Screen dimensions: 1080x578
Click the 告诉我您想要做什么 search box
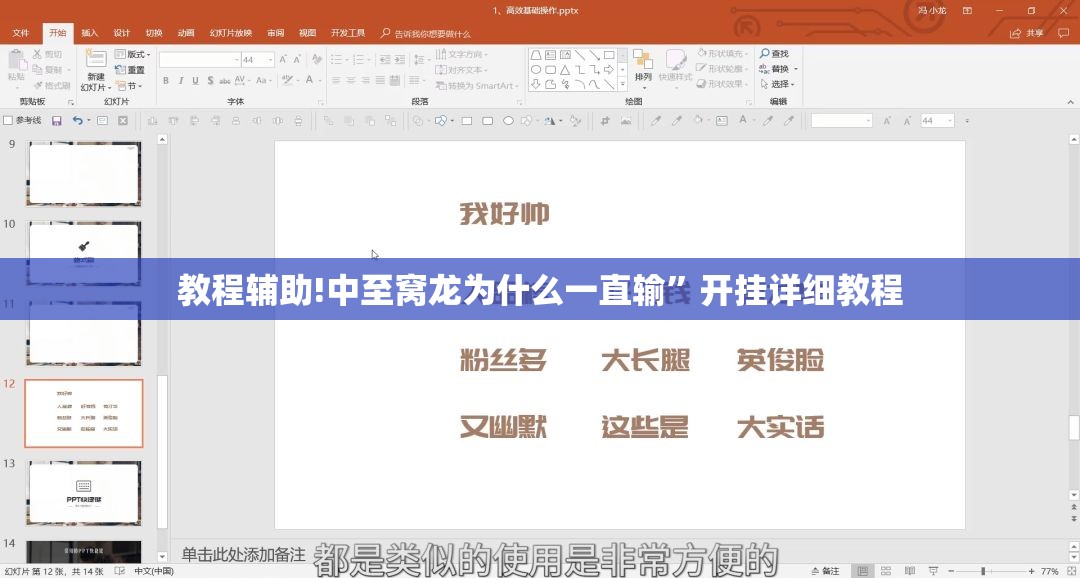426,34
